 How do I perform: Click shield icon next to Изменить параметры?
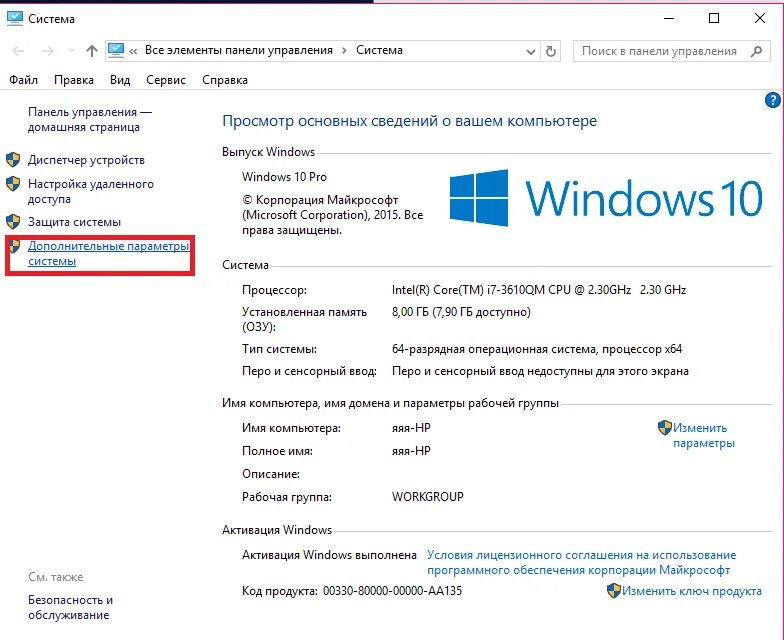(x=664, y=428)
